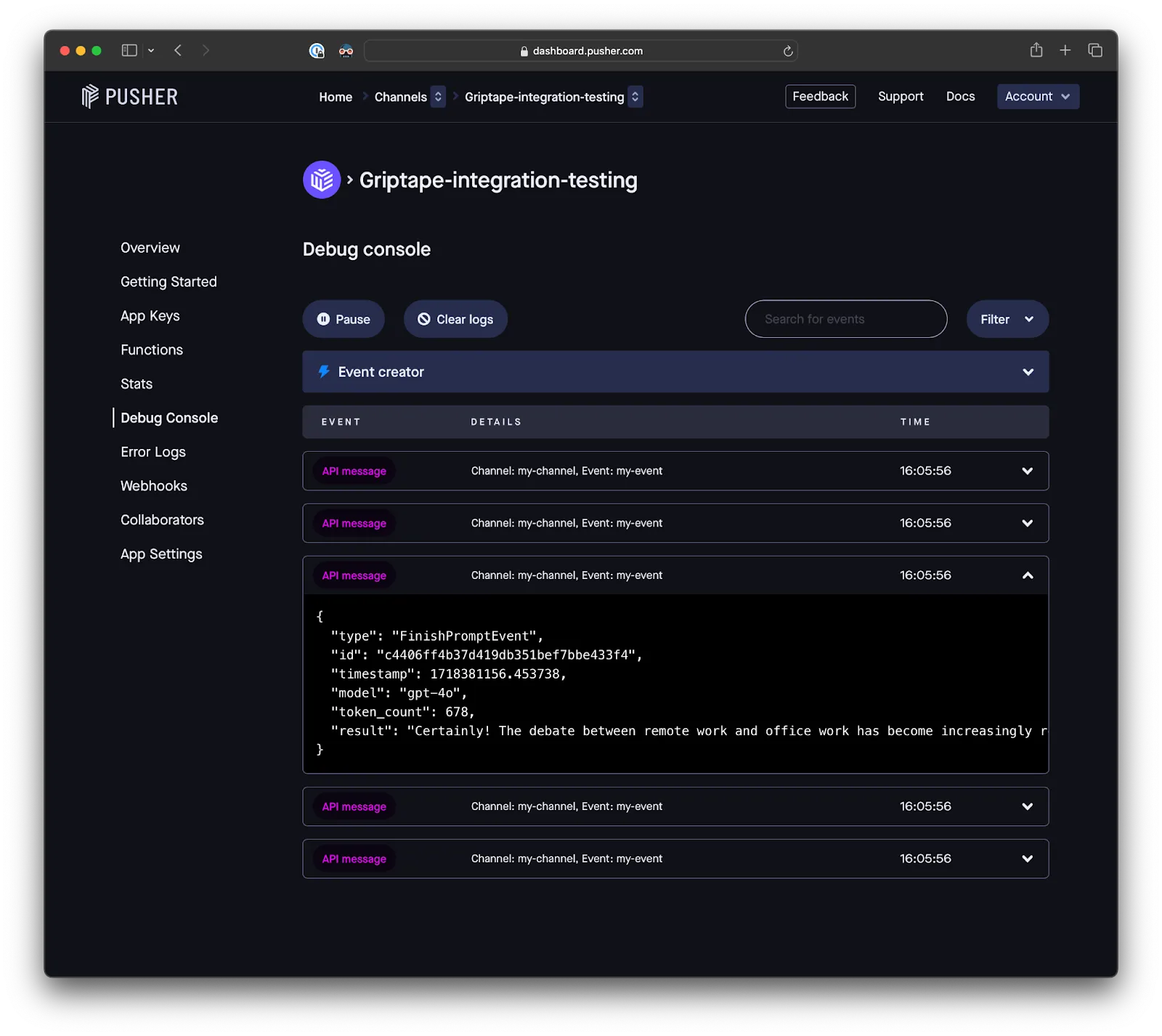Click the Pusher logo
This screenshot has height=1036, width=1162.
pyautogui.click(x=129, y=97)
